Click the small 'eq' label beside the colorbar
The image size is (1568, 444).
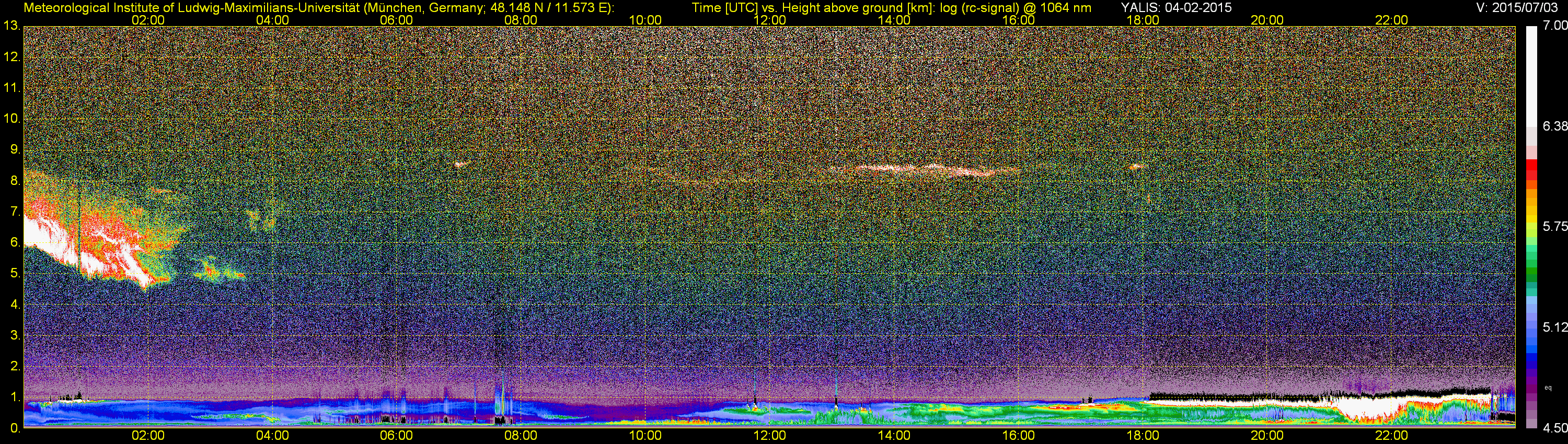click(1548, 388)
